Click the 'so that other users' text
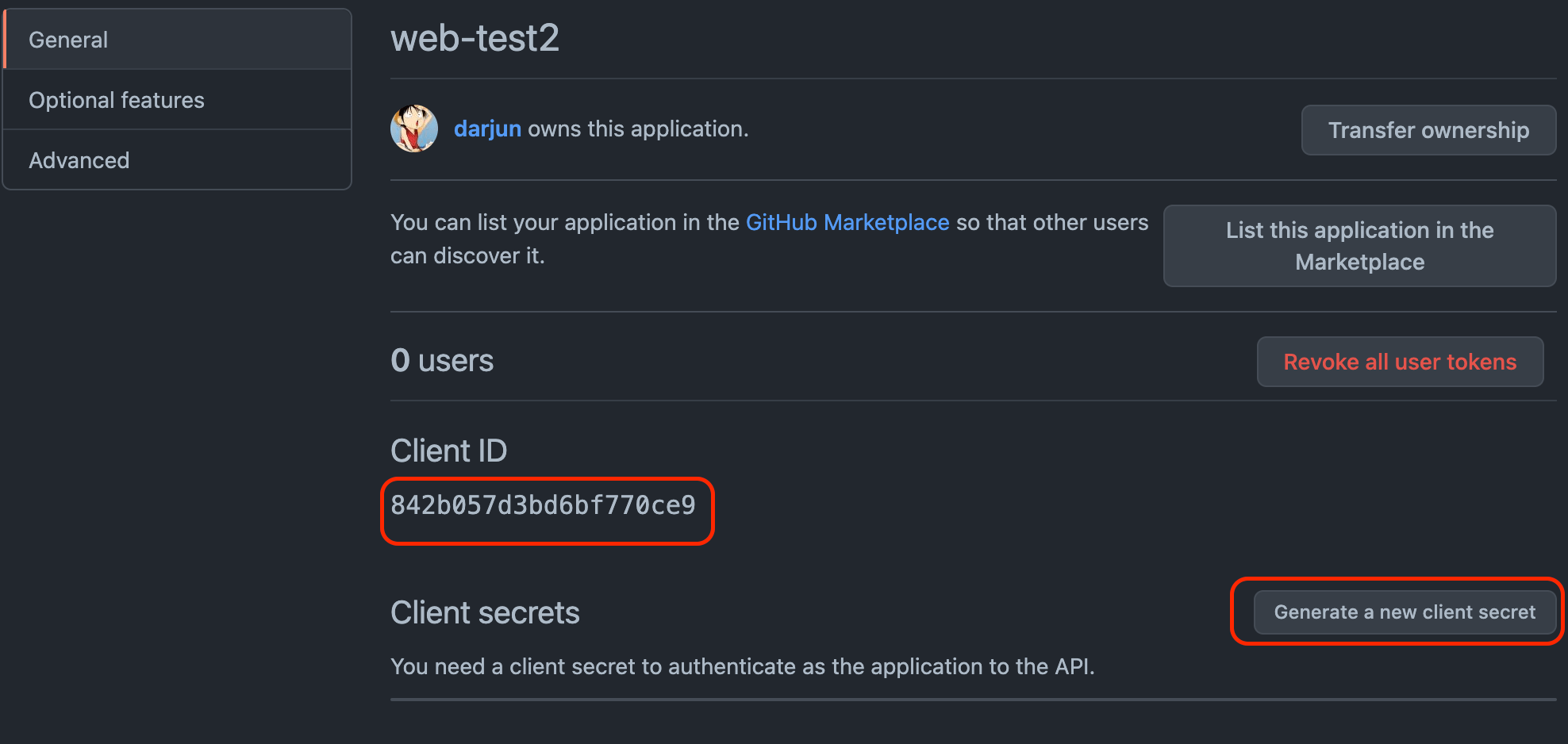This screenshot has height=744, width=1568. click(1051, 222)
